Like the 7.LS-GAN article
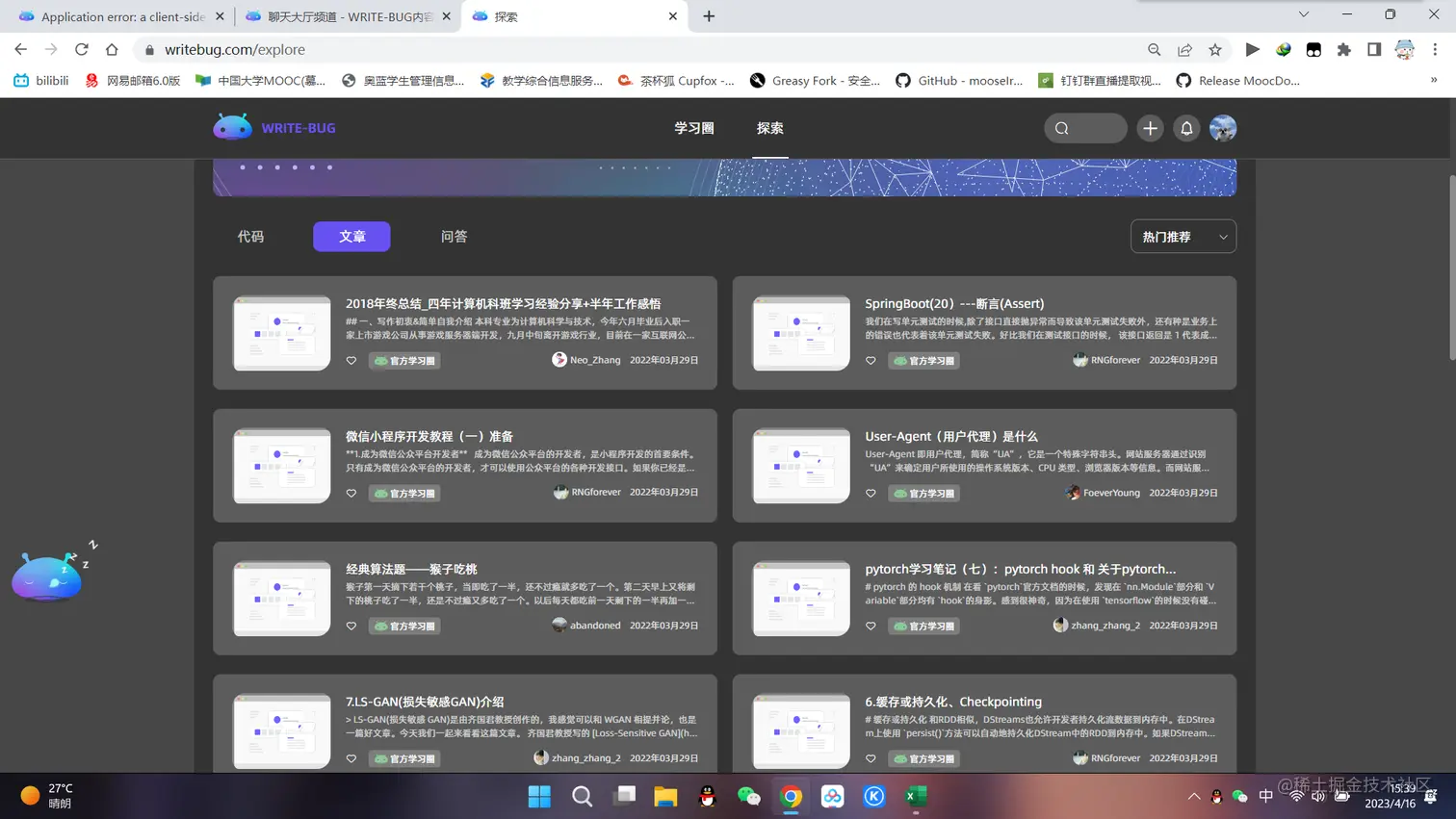The image size is (1456, 819). [351, 759]
